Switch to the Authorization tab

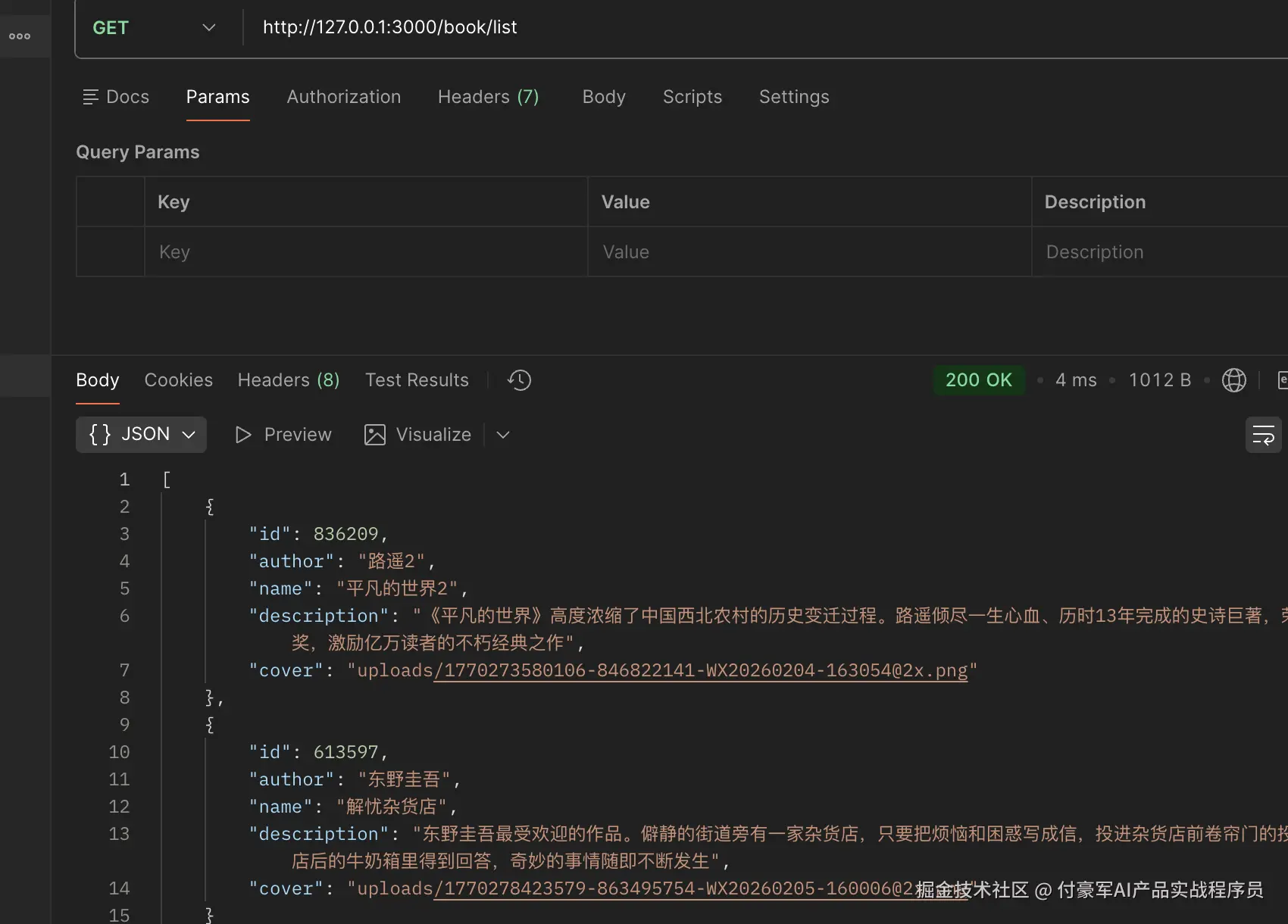[343, 97]
